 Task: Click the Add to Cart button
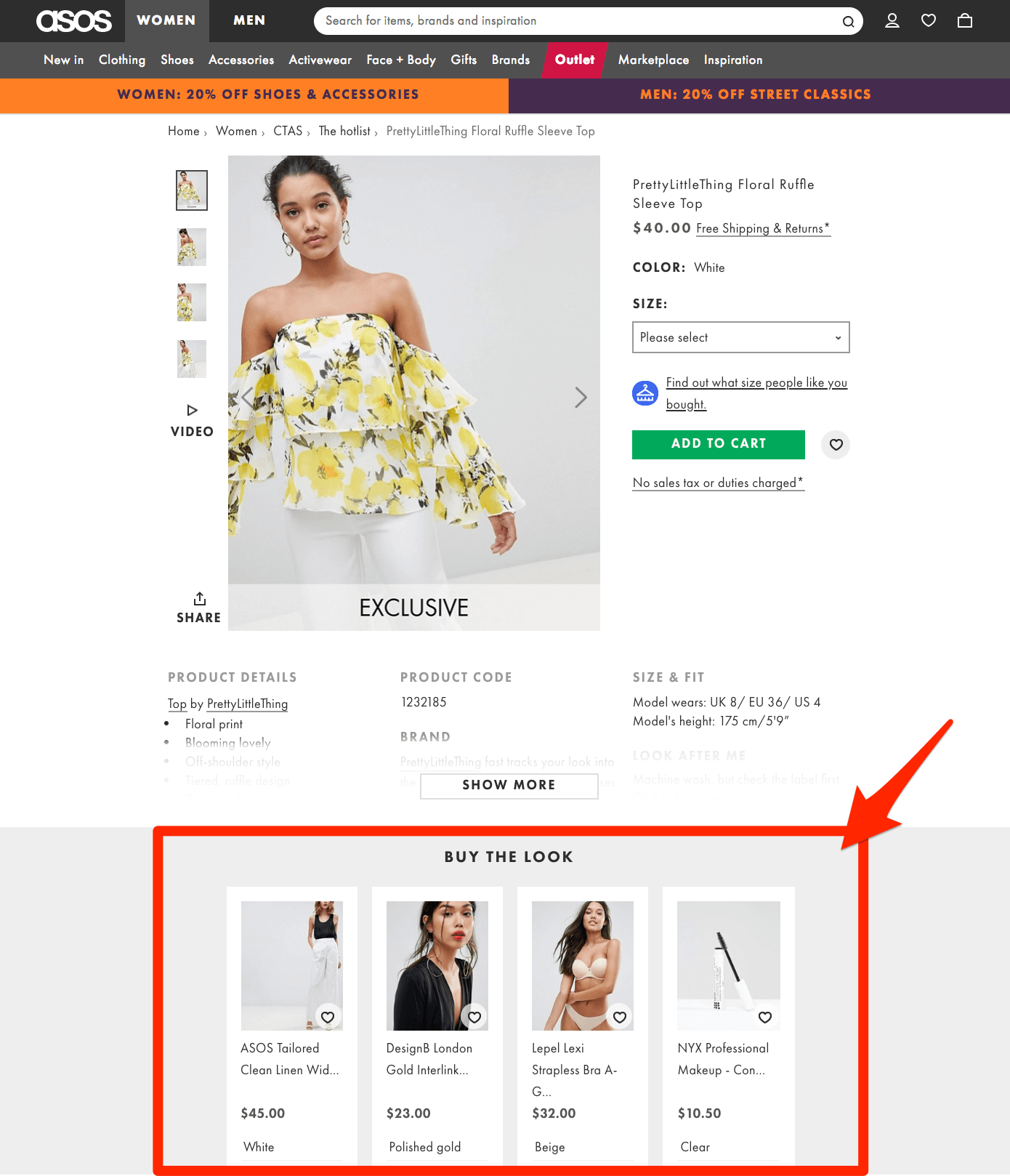[718, 444]
